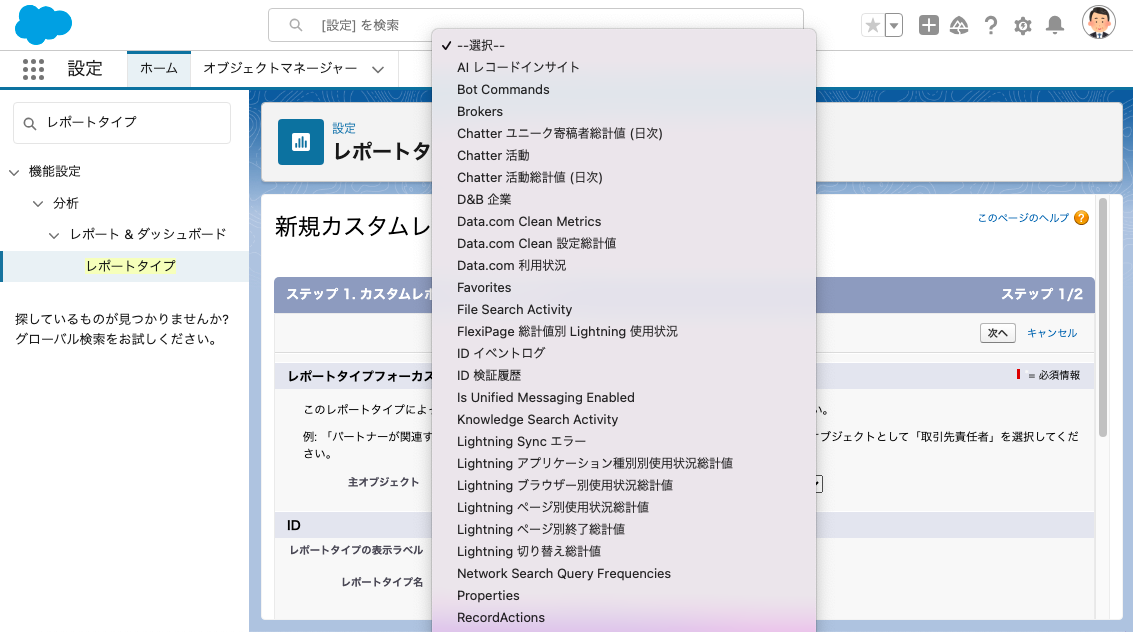Click the 次へ button
Image resolution: width=1133 pixels, height=632 pixels.
(x=998, y=333)
